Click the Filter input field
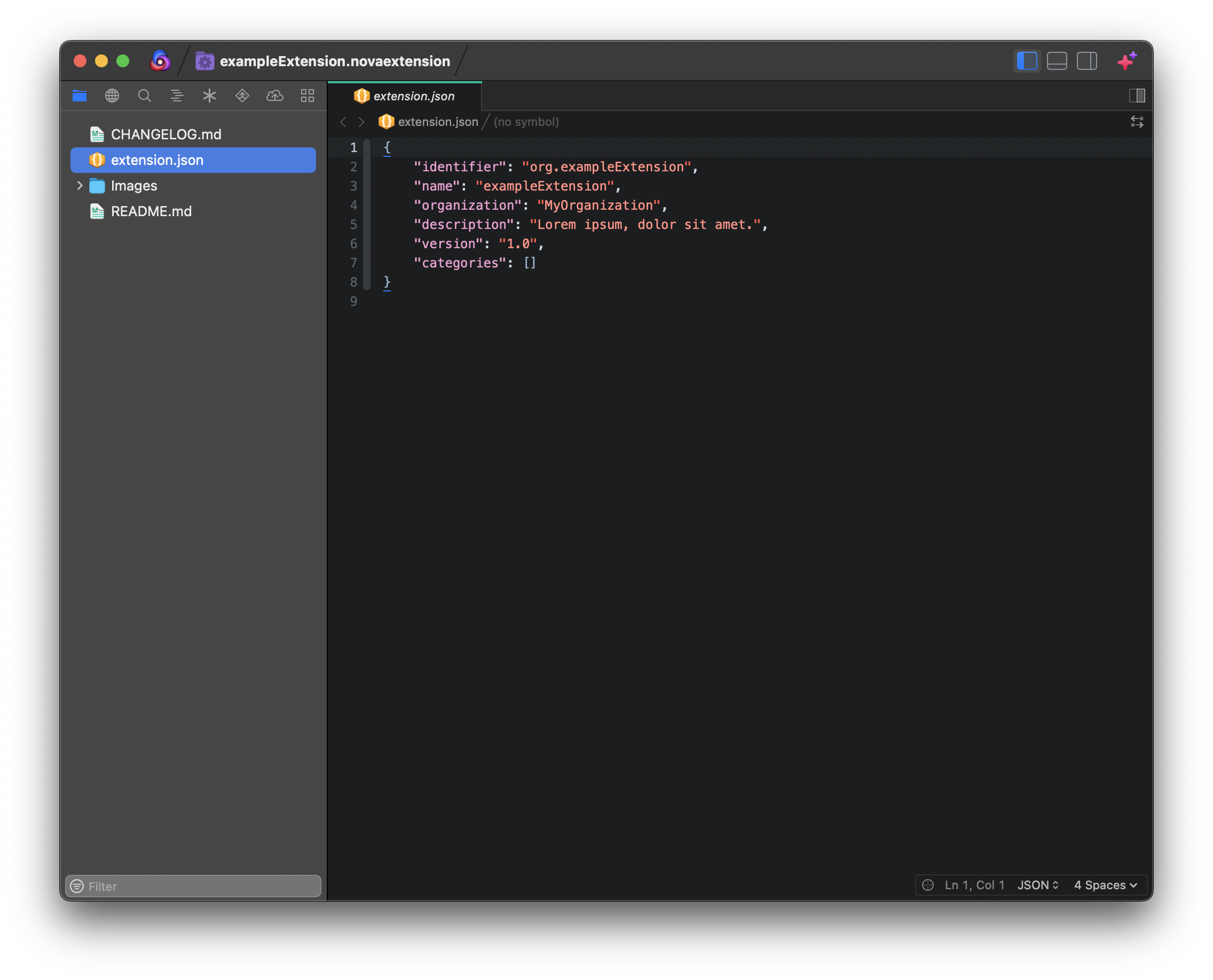Screen dimensions: 1213x980 (193, 886)
